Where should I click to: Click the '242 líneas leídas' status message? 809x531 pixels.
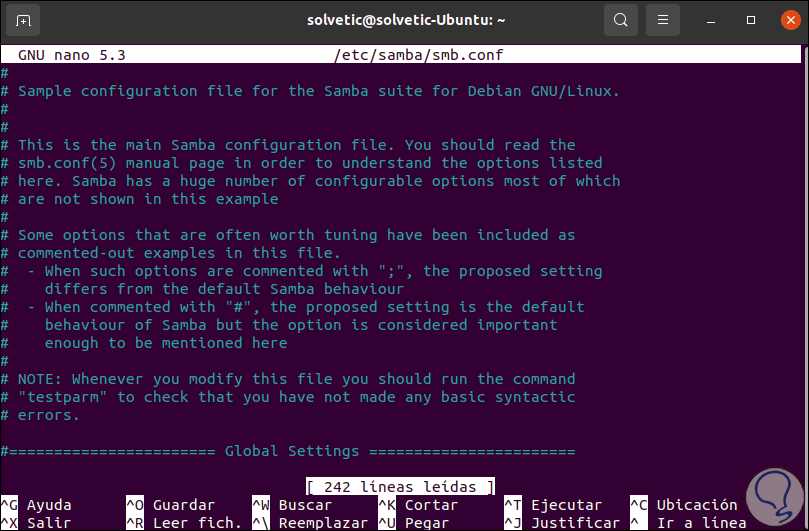click(400, 487)
